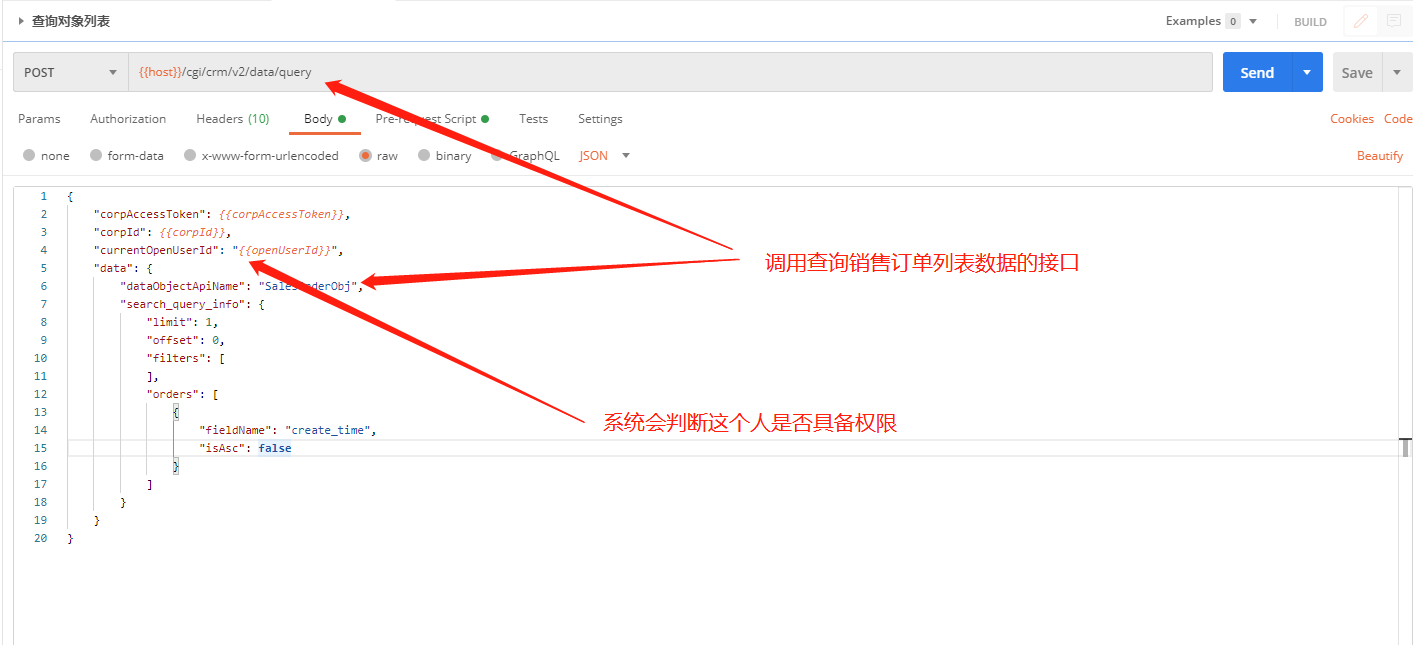Click the {{openUserId}} variable value

[285, 250]
